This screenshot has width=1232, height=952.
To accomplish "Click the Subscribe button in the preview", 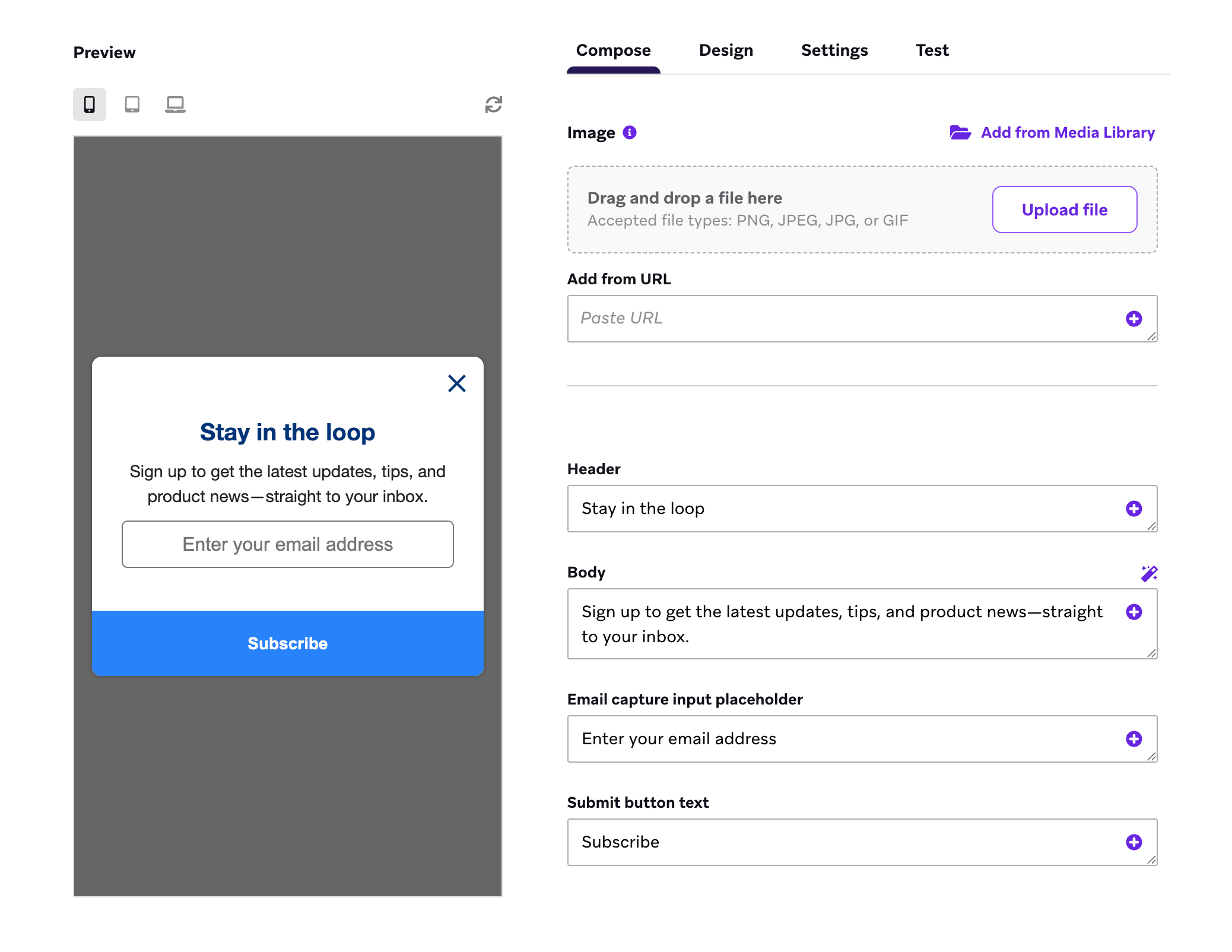I will click(287, 643).
